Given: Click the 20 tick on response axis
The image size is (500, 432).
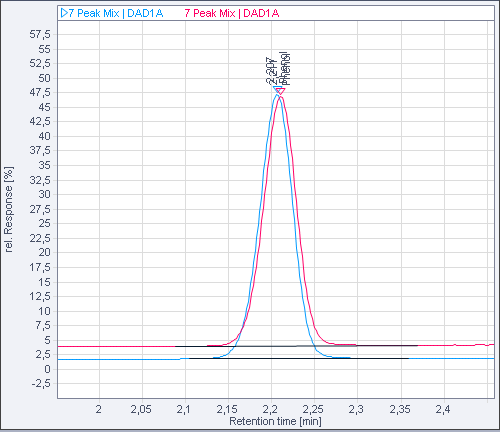Looking at the screenshot, I should (45, 252).
